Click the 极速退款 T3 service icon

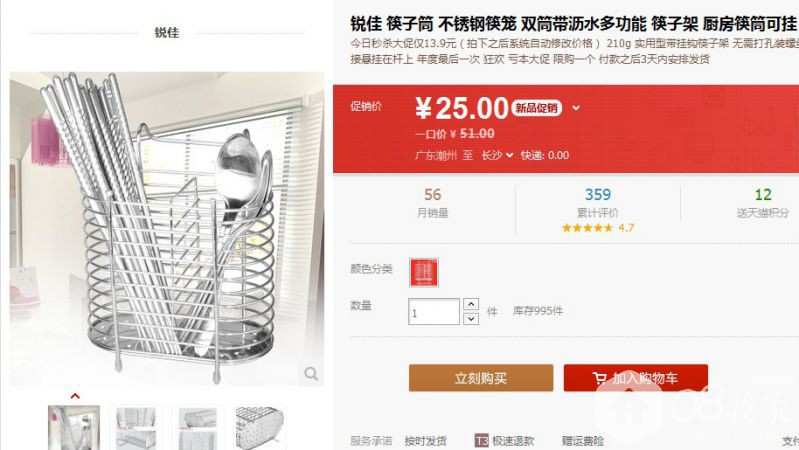[482, 441]
